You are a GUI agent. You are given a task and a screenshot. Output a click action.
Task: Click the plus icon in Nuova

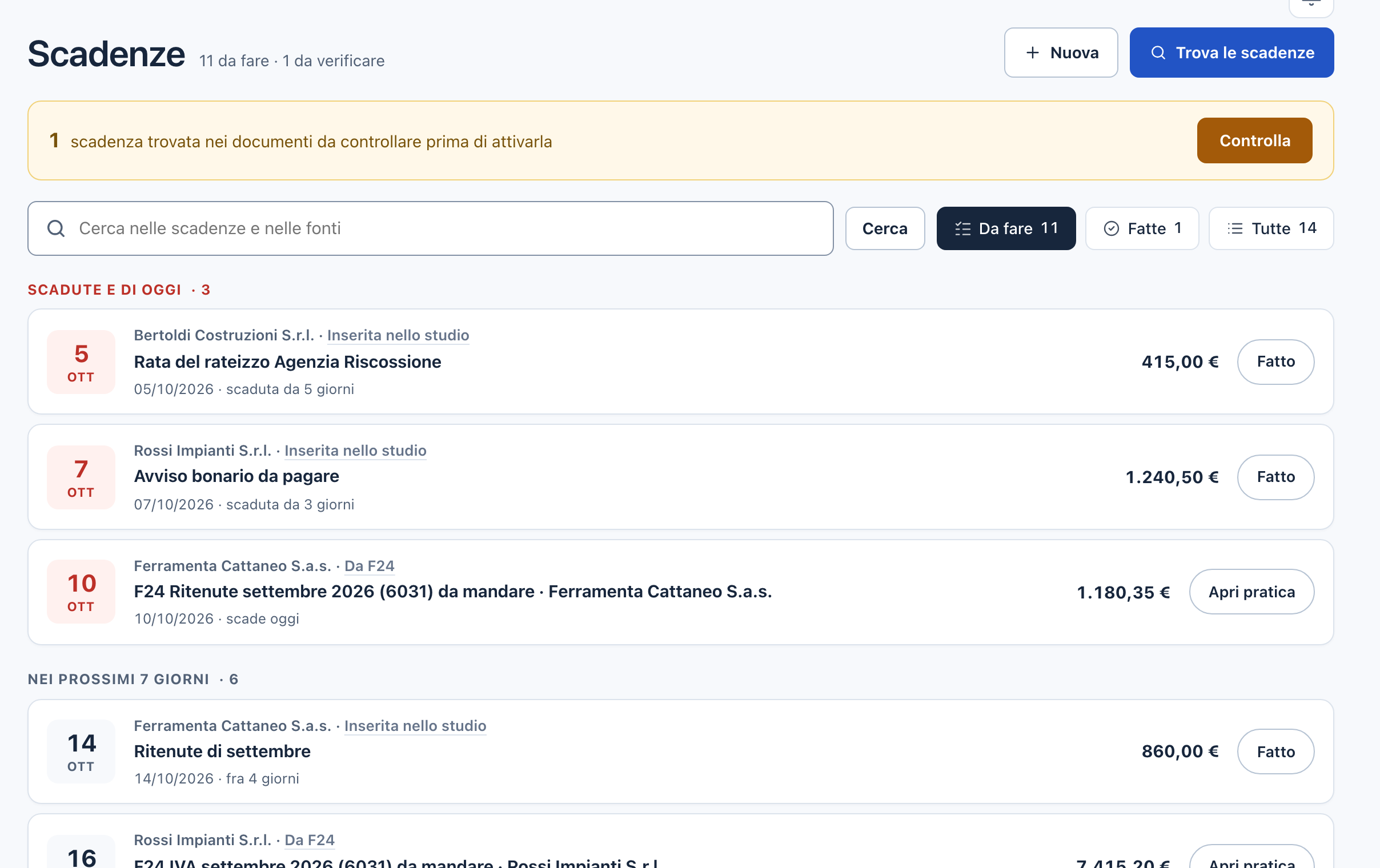coord(1032,53)
